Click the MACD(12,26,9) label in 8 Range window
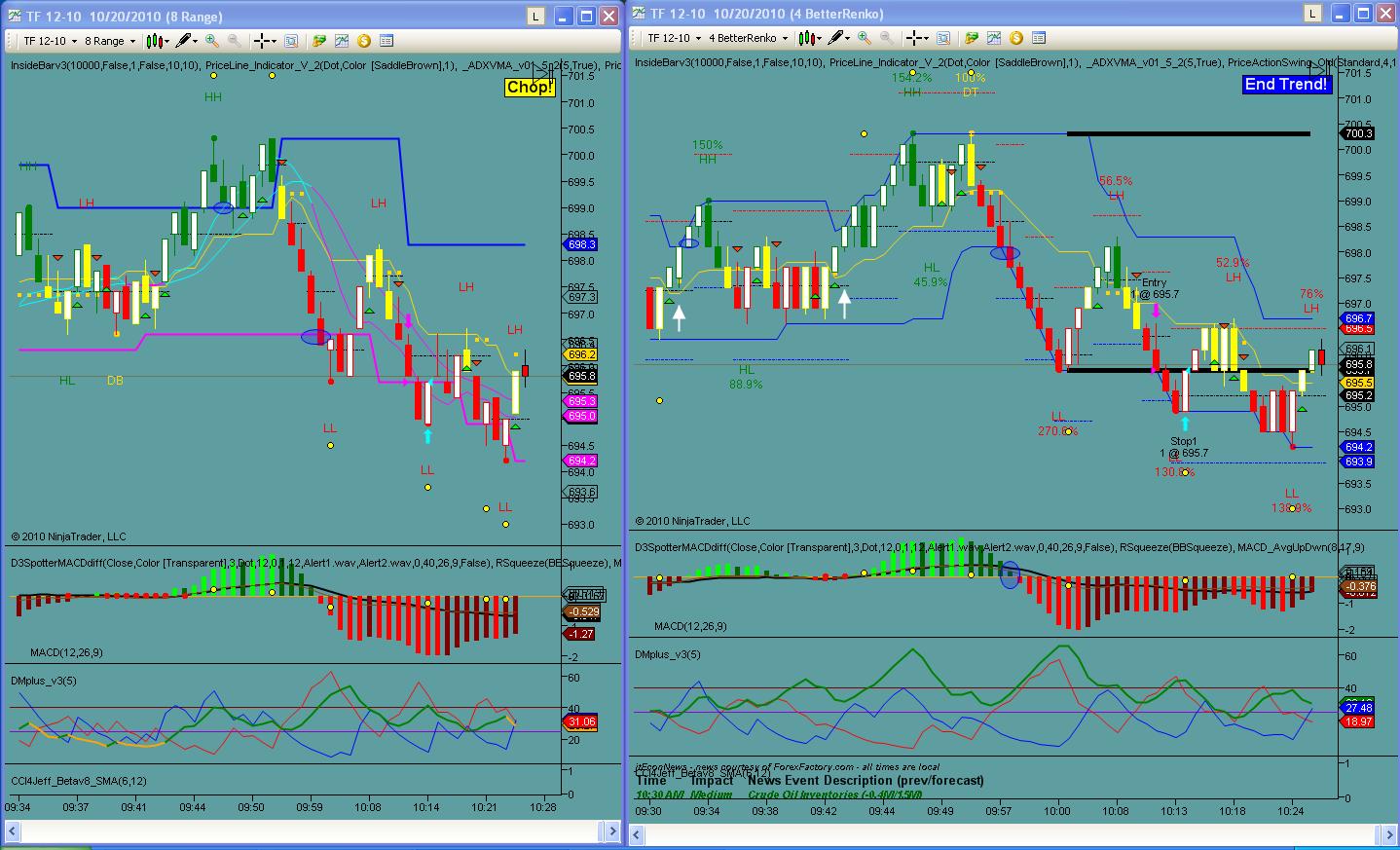The image size is (1400, 850). pyautogui.click(x=66, y=652)
